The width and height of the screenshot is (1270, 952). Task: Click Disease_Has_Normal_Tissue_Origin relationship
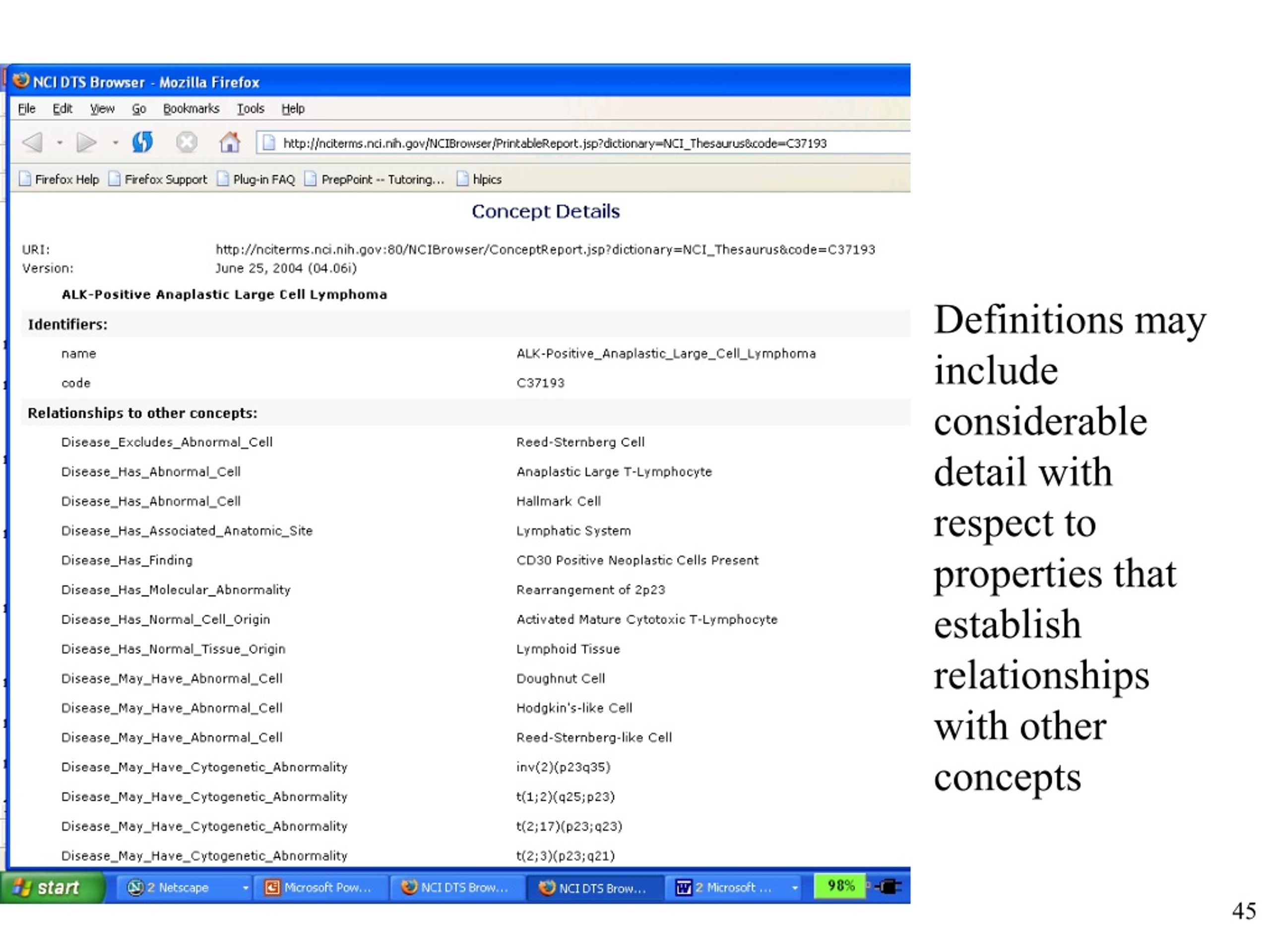pyautogui.click(x=174, y=649)
